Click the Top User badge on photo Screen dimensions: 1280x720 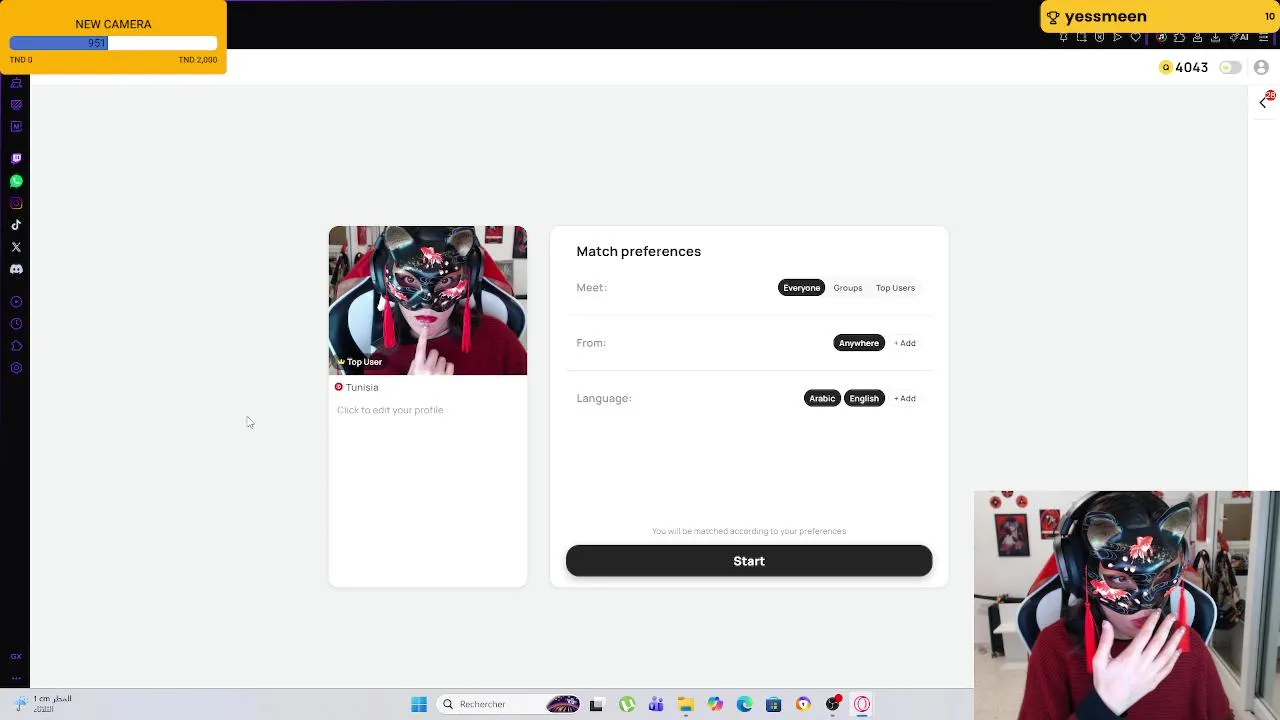pyautogui.click(x=360, y=362)
